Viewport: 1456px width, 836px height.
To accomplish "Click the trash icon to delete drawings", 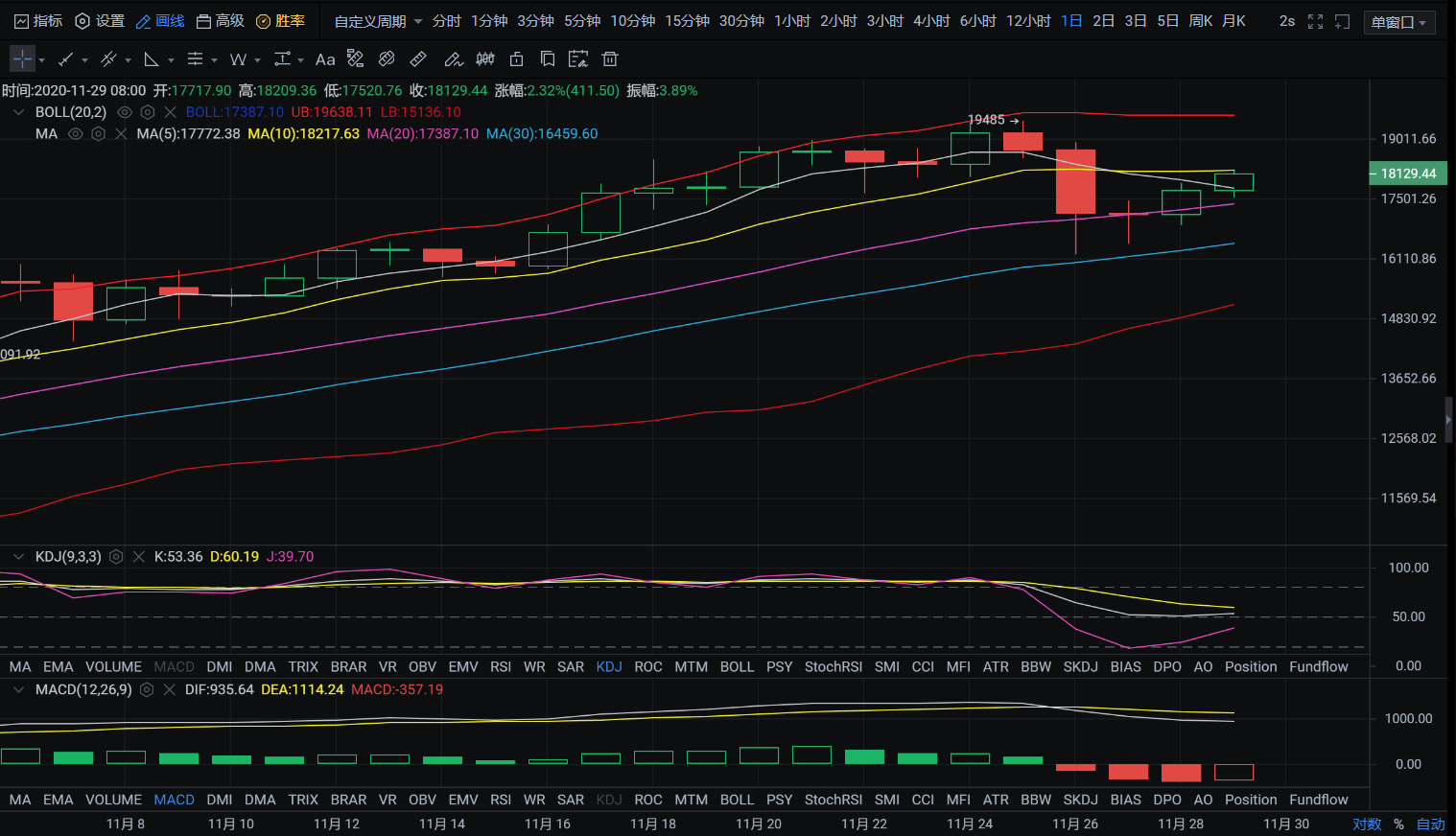I will tap(609, 59).
